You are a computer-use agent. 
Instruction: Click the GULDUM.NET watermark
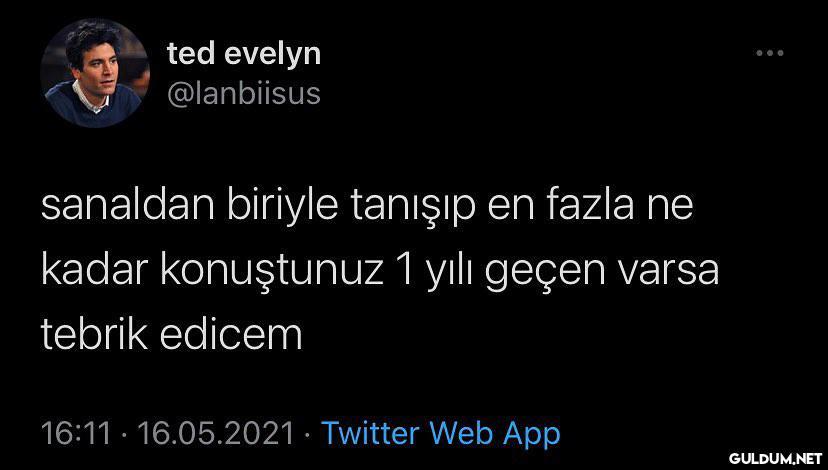coord(775,457)
